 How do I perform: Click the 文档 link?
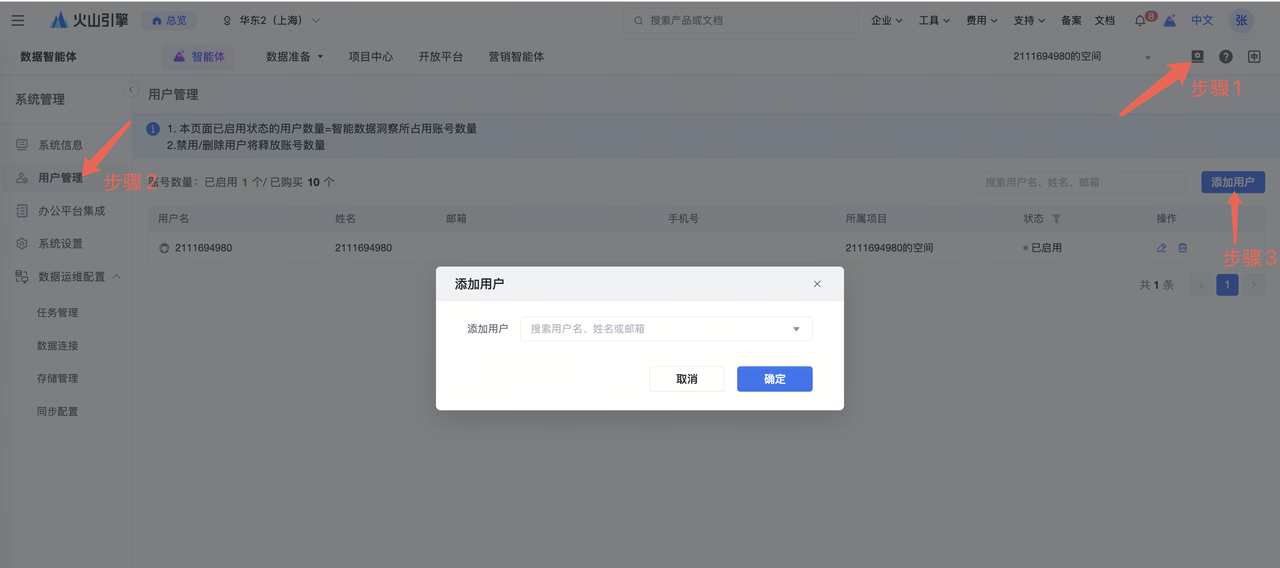1104,20
